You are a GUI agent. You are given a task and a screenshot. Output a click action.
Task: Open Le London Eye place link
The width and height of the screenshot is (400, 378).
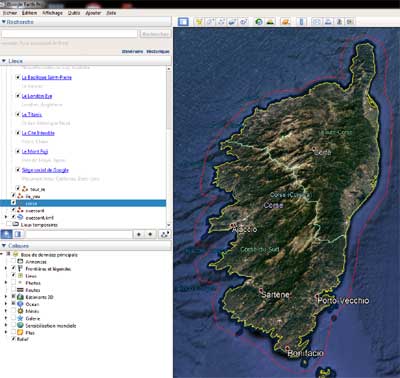pyautogui.click(x=37, y=96)
